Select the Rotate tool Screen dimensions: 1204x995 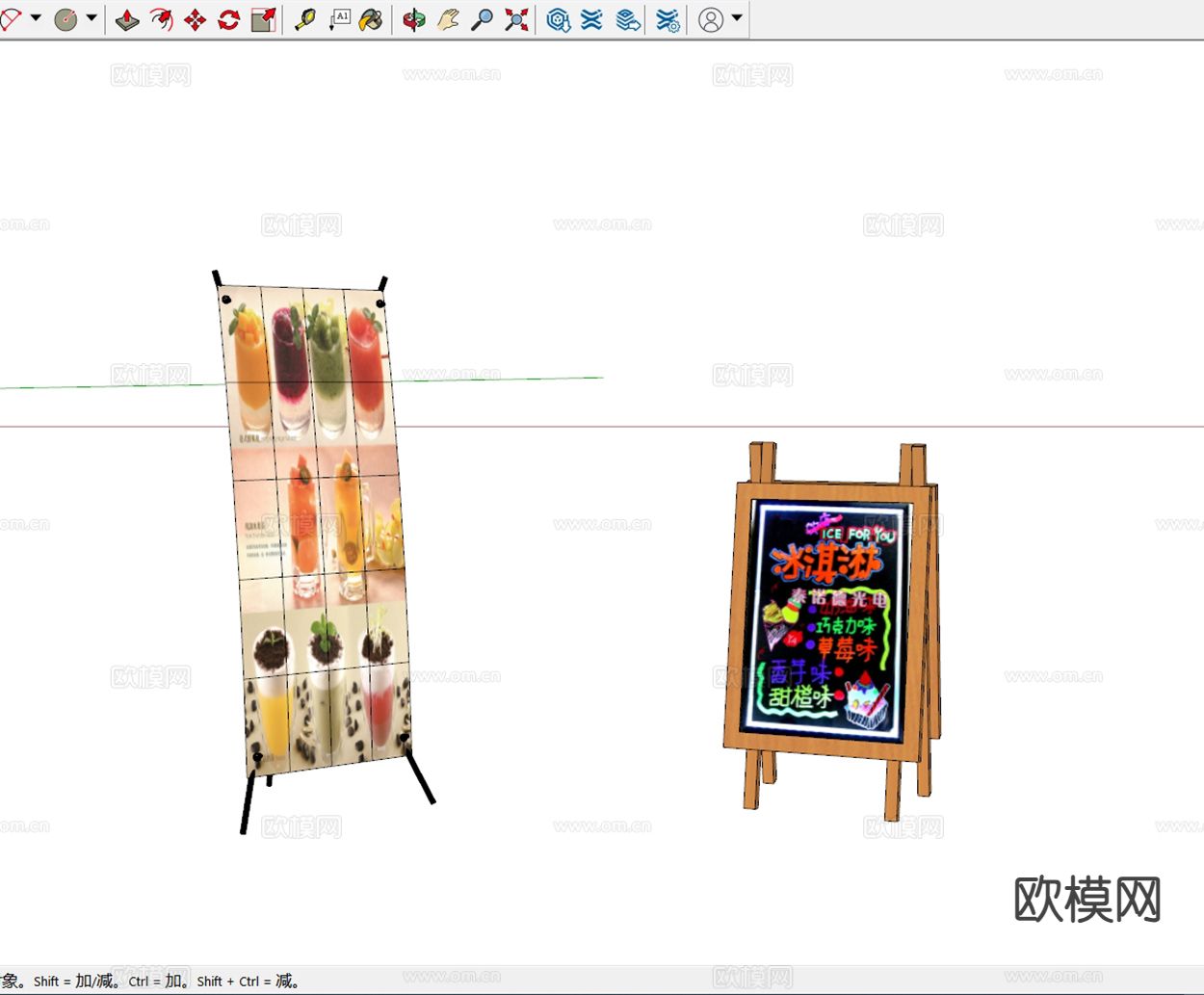tap(228, 19)
